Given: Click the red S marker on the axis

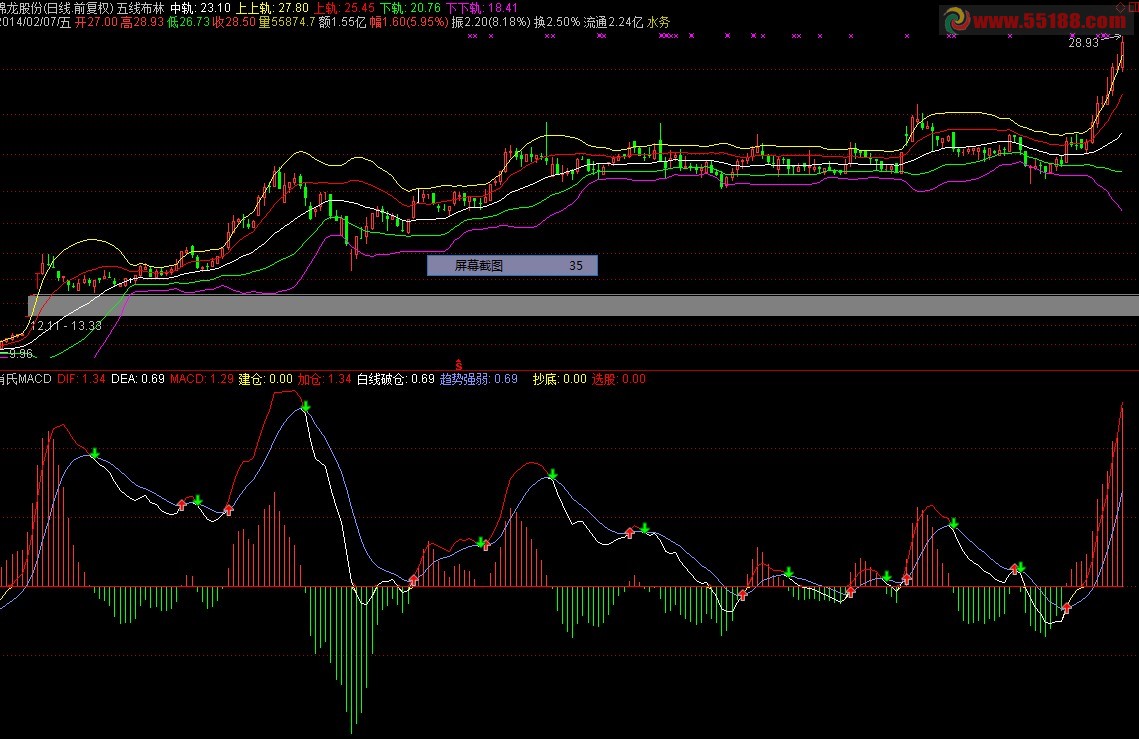Looking at the screenshot, I should [458, 365].
